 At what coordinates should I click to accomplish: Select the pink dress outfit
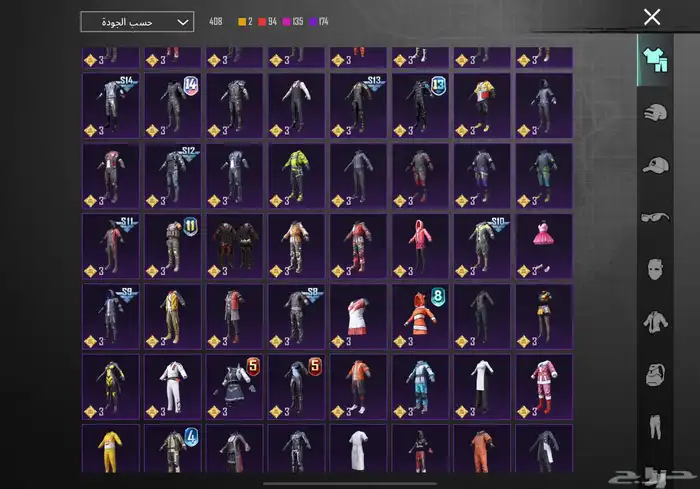pos(544,246)
